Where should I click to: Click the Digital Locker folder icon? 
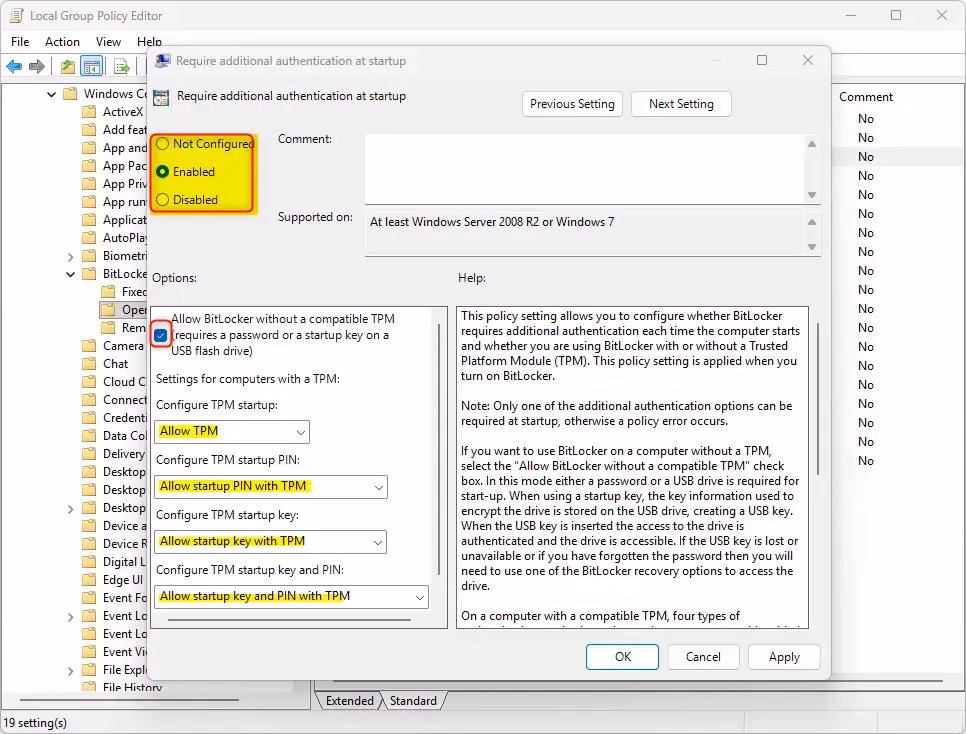(89, 561)
